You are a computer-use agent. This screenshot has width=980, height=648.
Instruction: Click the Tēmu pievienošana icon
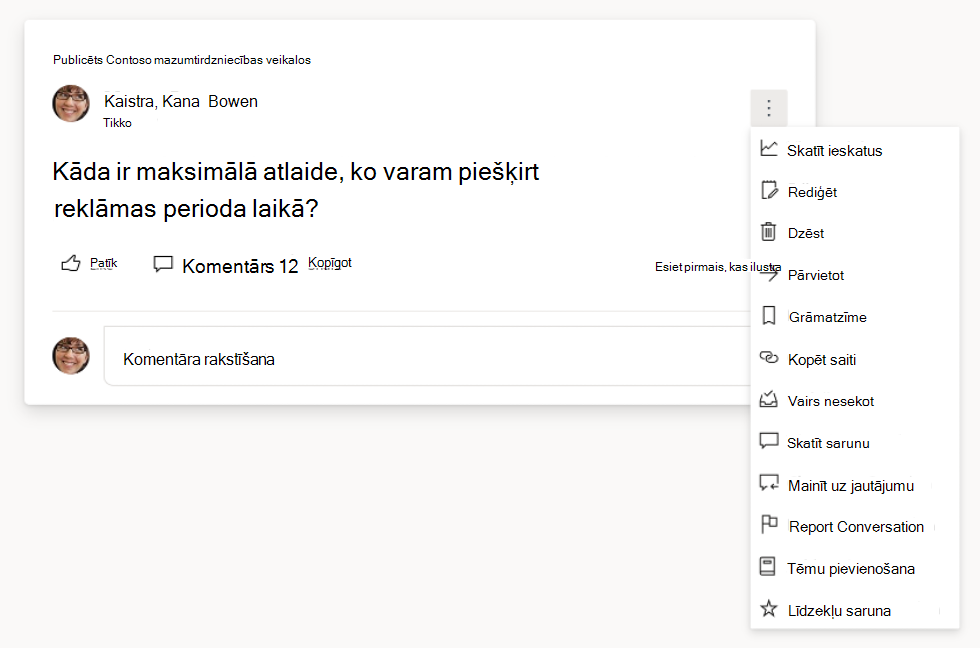click(x=768, y=566)
